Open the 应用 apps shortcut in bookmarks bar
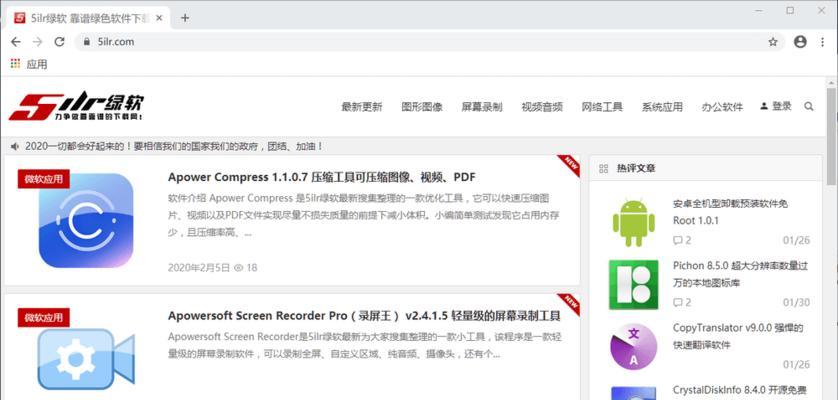 29,64
